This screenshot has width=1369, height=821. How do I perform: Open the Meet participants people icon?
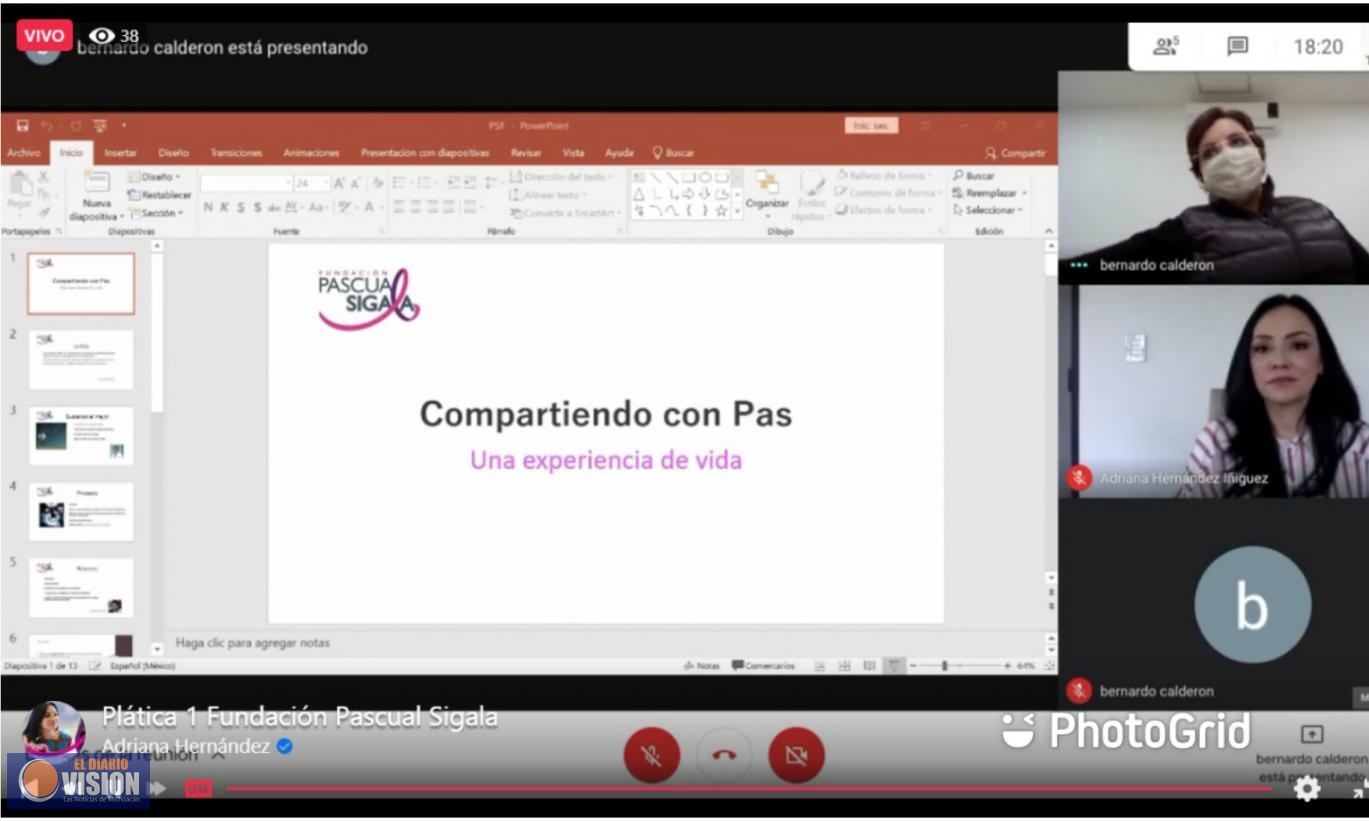tap(1166, 46)
